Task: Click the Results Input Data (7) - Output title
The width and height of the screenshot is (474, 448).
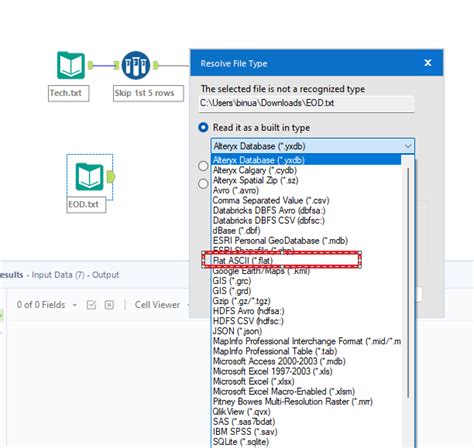Action: coord(59,275)
